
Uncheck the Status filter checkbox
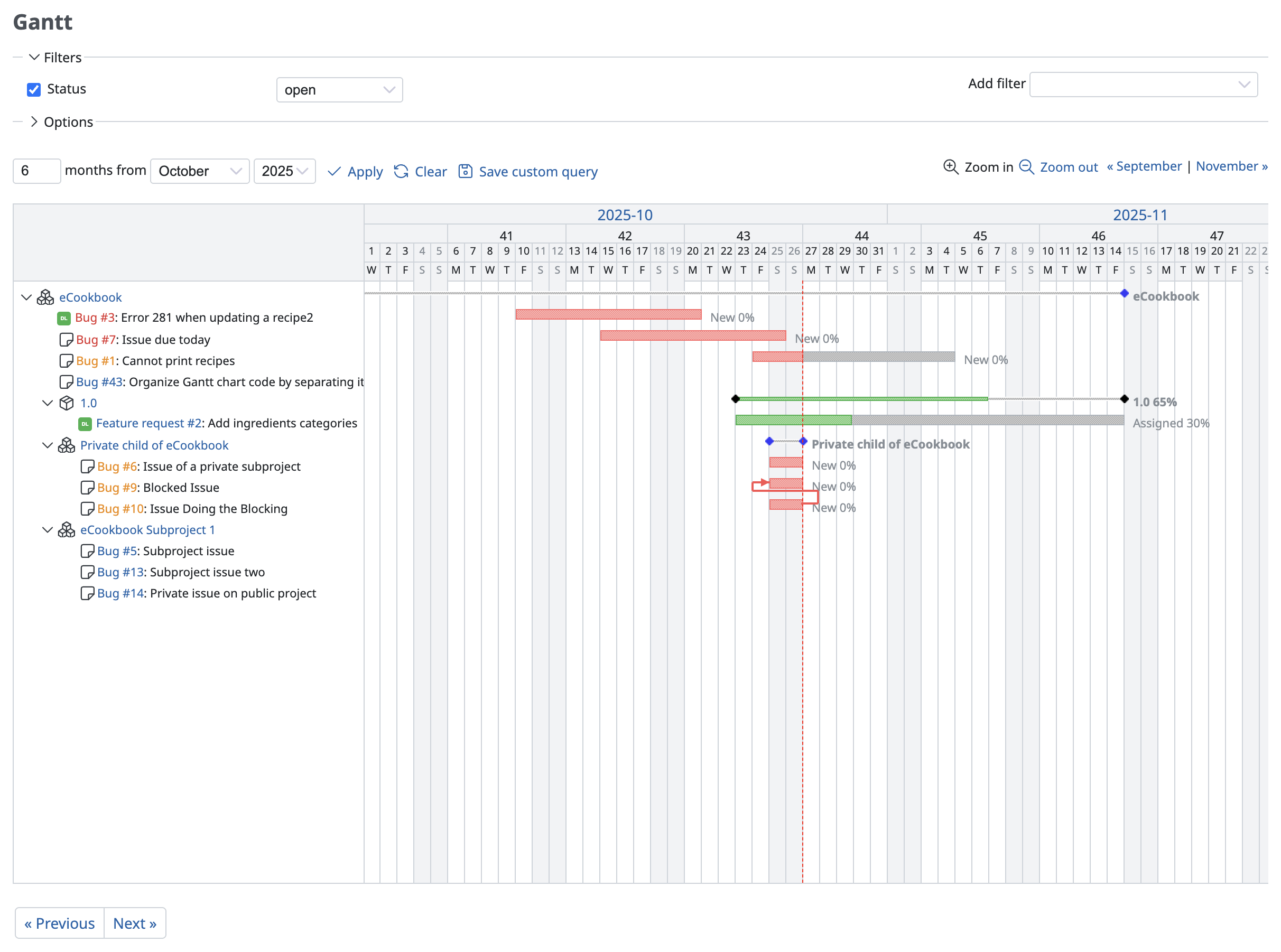tap(34, 89)
